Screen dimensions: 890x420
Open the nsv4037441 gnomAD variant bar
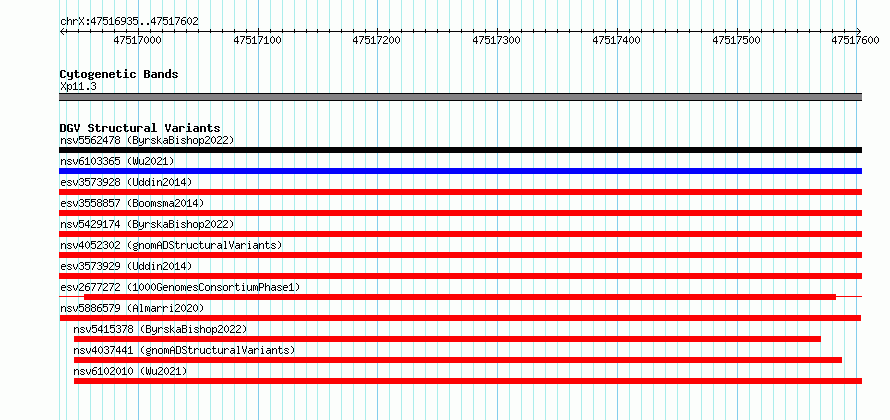(457, 360)
